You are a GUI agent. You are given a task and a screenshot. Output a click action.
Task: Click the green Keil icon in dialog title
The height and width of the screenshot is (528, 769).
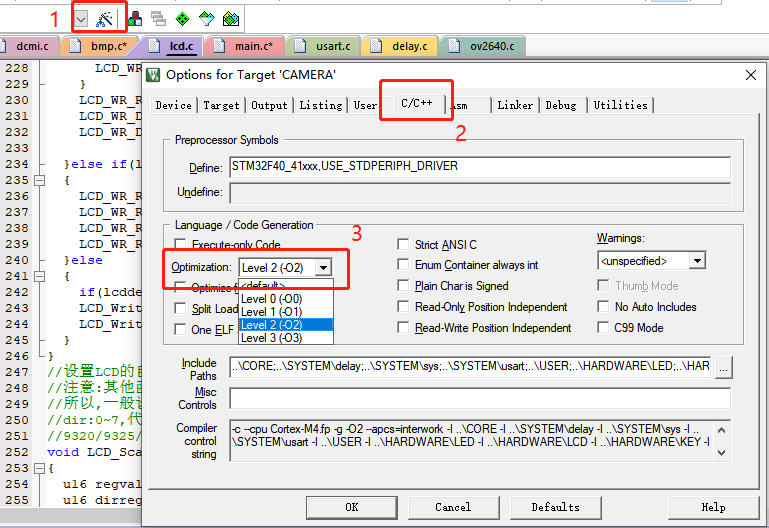(154, 75)
